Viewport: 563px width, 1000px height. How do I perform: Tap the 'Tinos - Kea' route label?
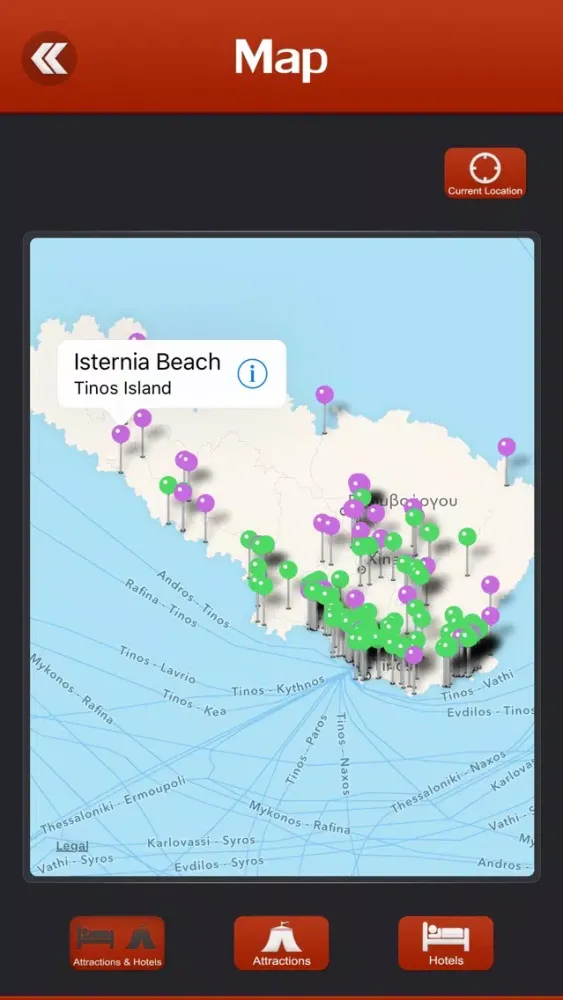tap(194, 702)
